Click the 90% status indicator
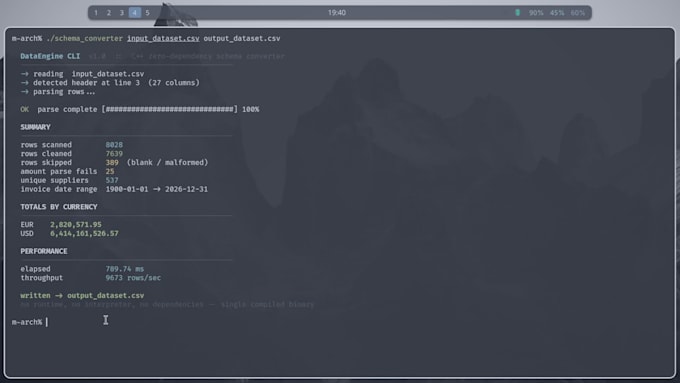 (x=536, y=13)
